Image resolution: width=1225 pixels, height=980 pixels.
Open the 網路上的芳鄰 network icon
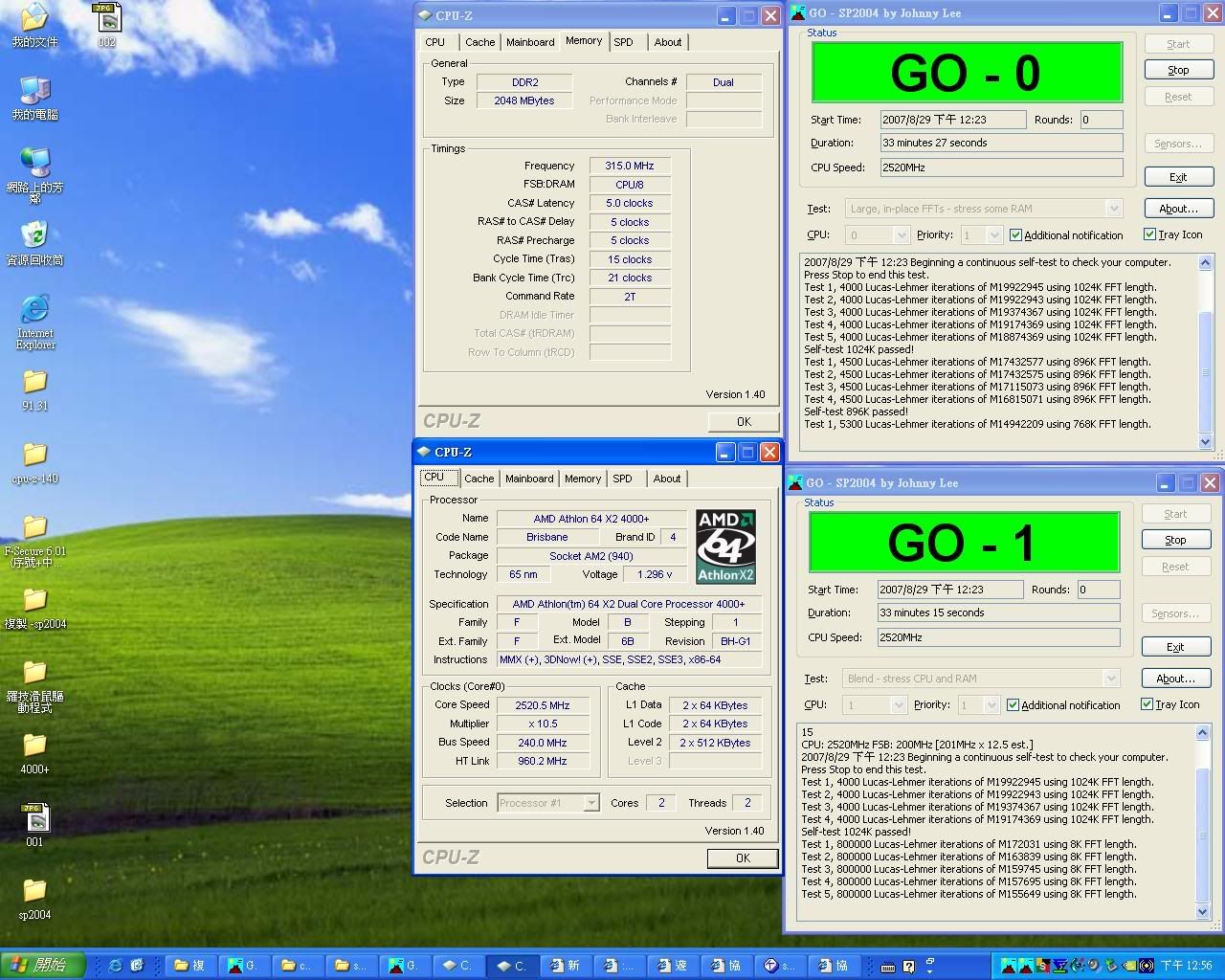click(x=34, y=175)
